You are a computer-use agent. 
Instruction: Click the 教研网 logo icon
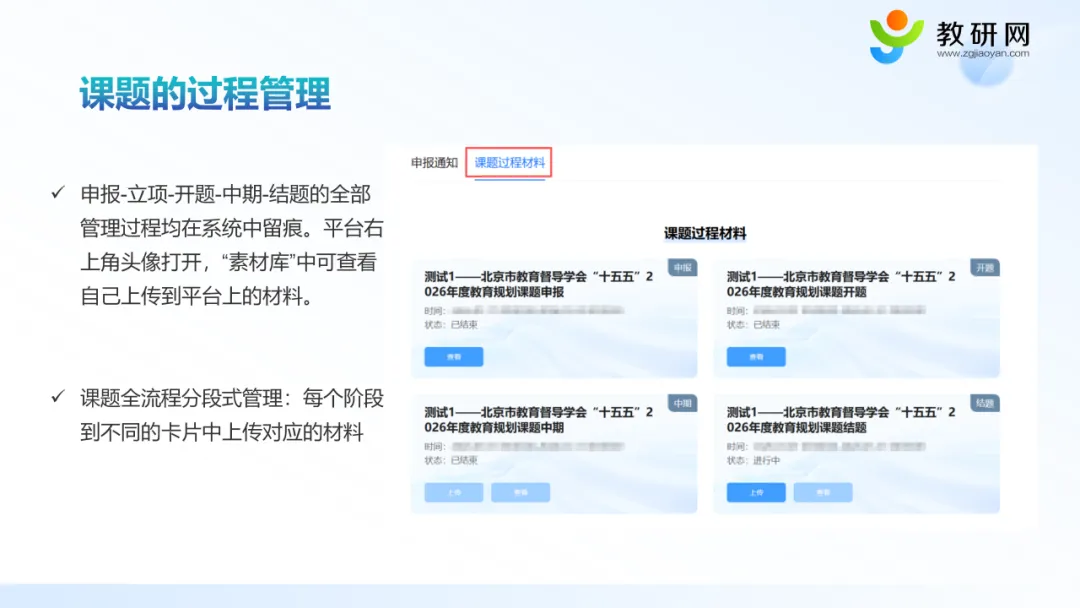click(x=895, y=36)
